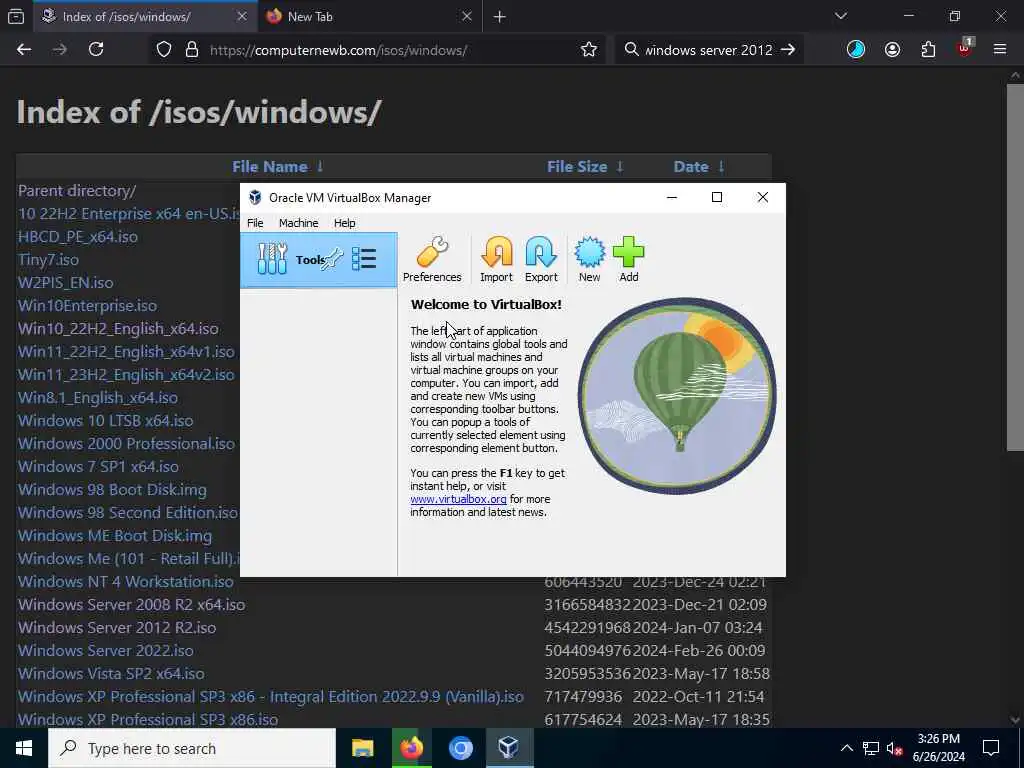
Task: Close the New Tab browser tab
Action: (x=466, y=16)
